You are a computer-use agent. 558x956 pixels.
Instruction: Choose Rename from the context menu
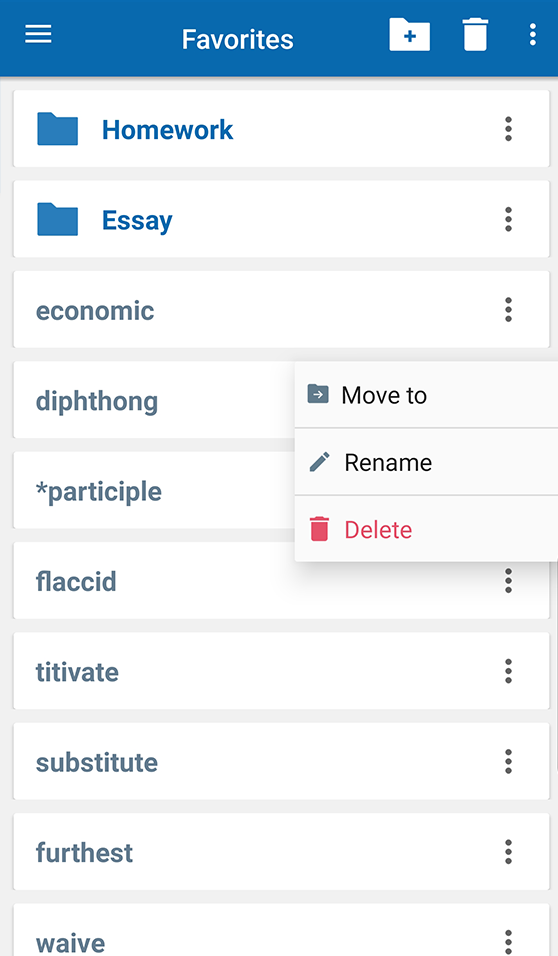click(426, 462)
